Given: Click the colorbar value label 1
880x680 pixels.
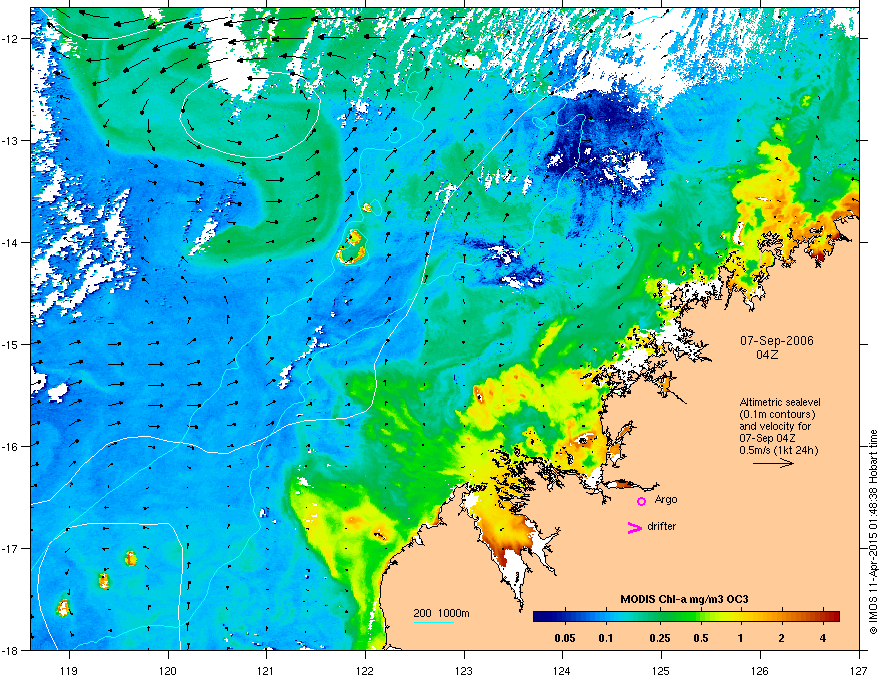Looking at the screenshot, I should pyautogui.click(x=741, y=638).
